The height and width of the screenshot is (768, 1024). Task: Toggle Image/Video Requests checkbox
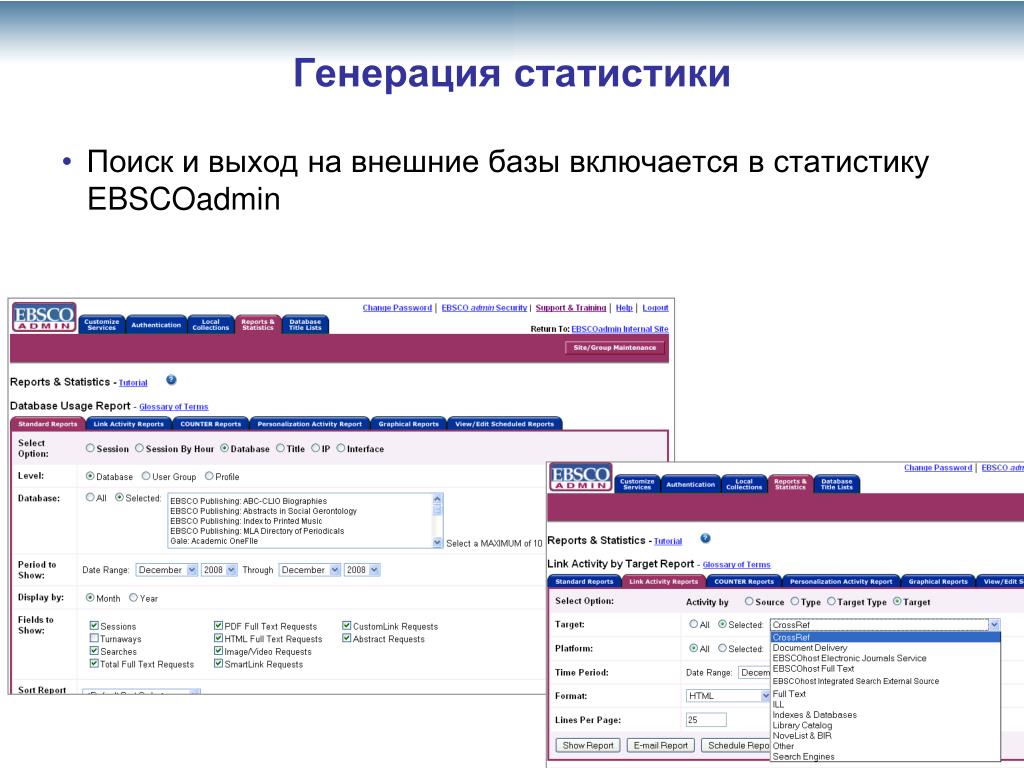click(218, 650)
